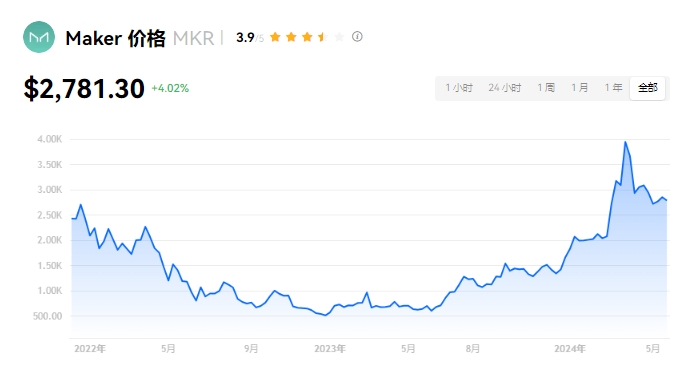Click the 2023年 label on time axis

[330, 349]
